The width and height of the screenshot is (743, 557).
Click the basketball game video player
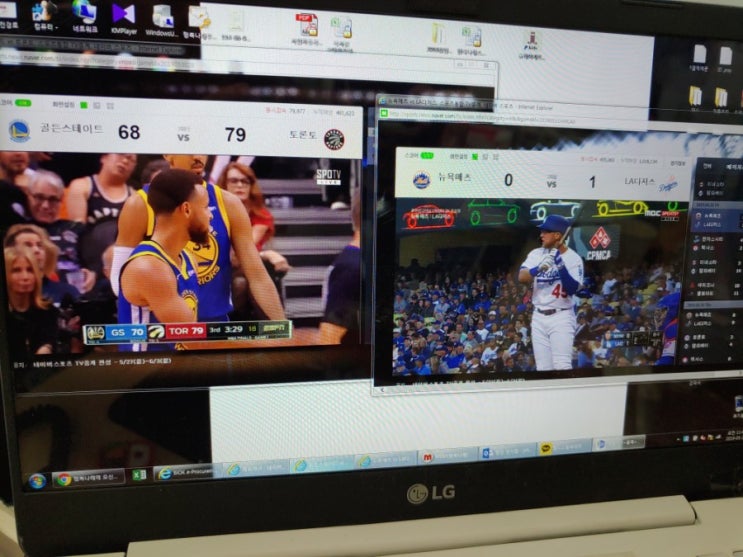pos(180,254)
